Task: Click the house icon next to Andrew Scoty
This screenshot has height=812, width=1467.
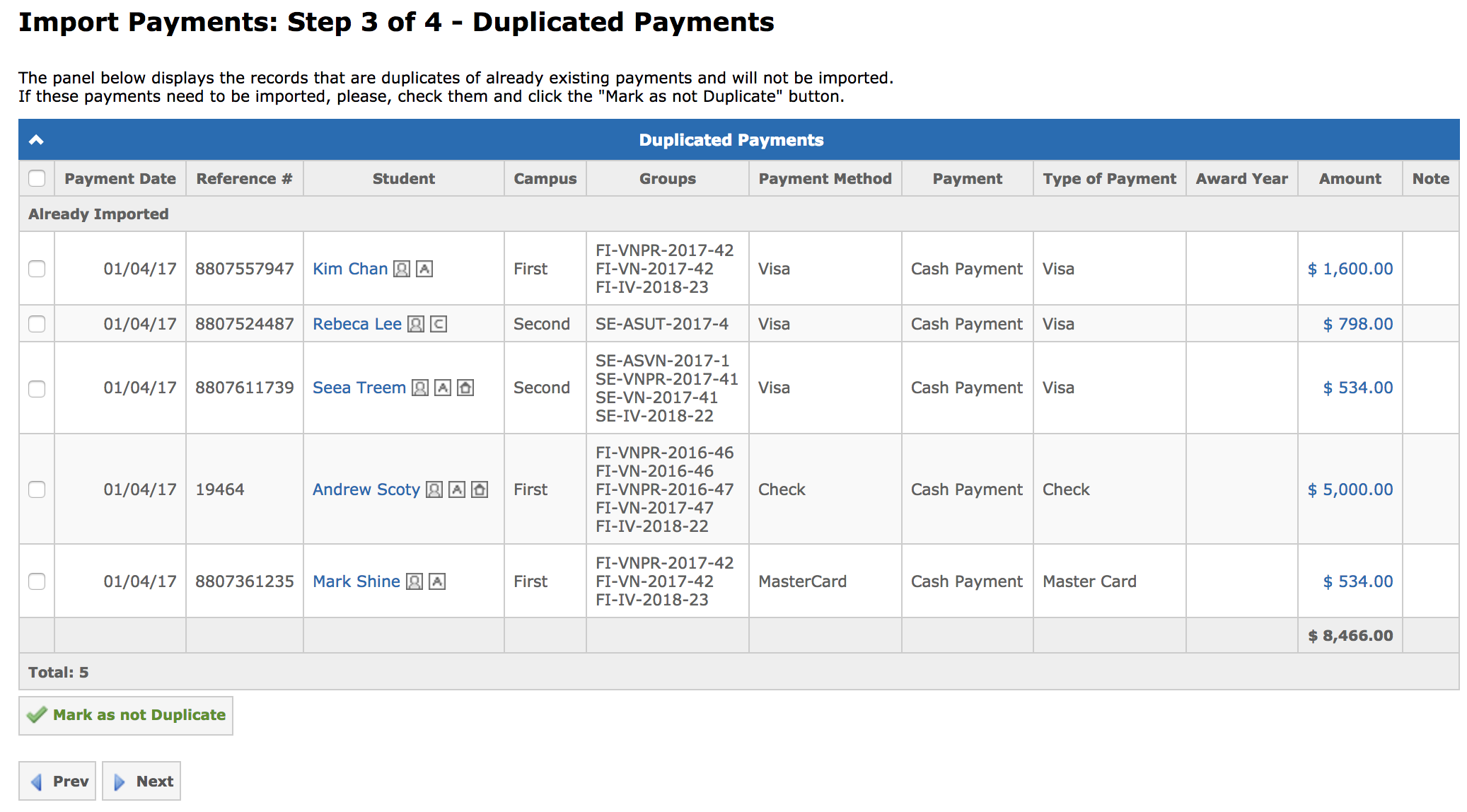Action: [x=480, y=489]
